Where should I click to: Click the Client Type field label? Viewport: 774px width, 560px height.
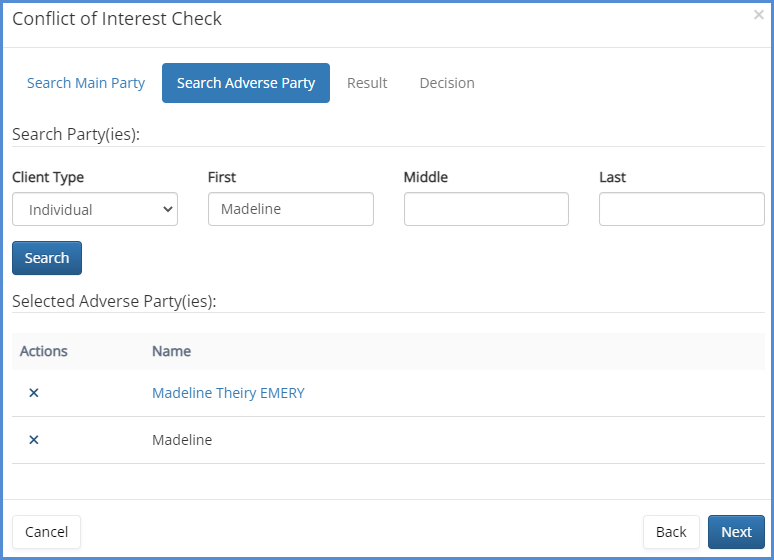point(48,177)
